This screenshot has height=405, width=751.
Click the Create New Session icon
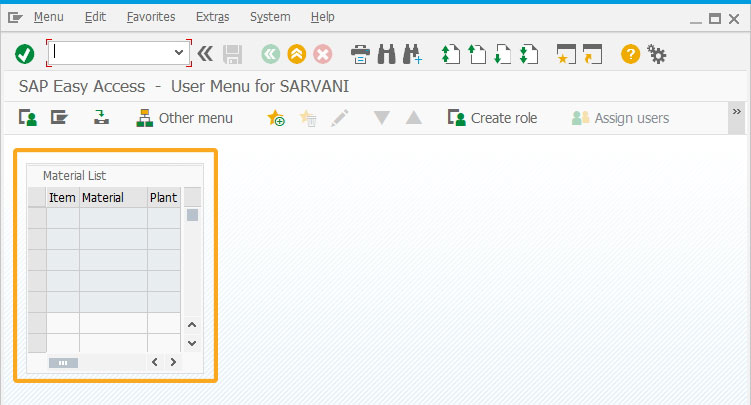point(566,54)
